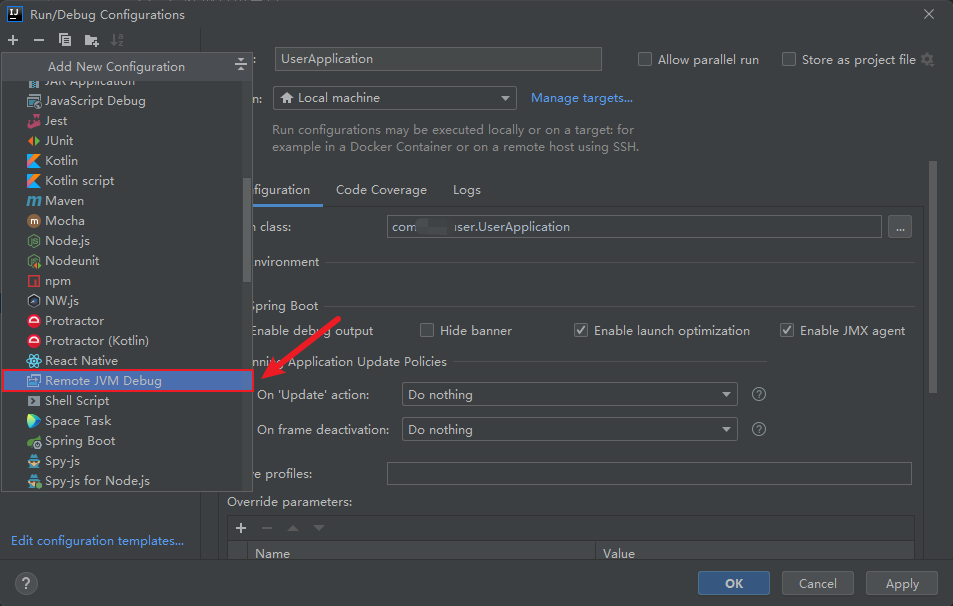The image size is (953, 606).
Task: Click the save to folder toolbar icon
Action: click(x=91, y=40)
